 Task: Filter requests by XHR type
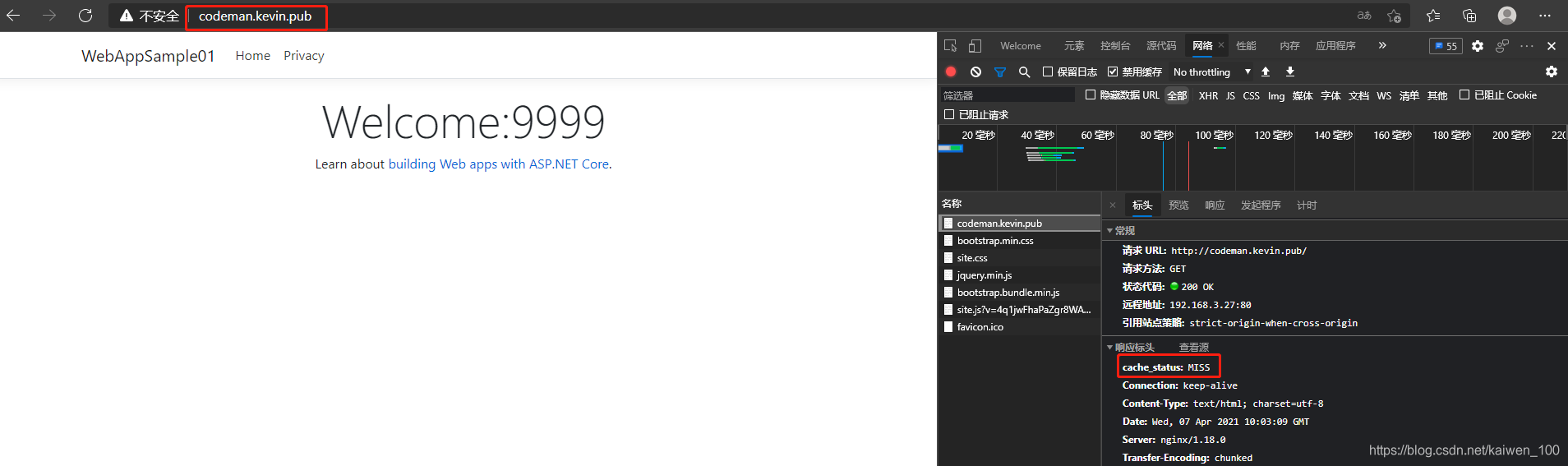click(1208, 95)
